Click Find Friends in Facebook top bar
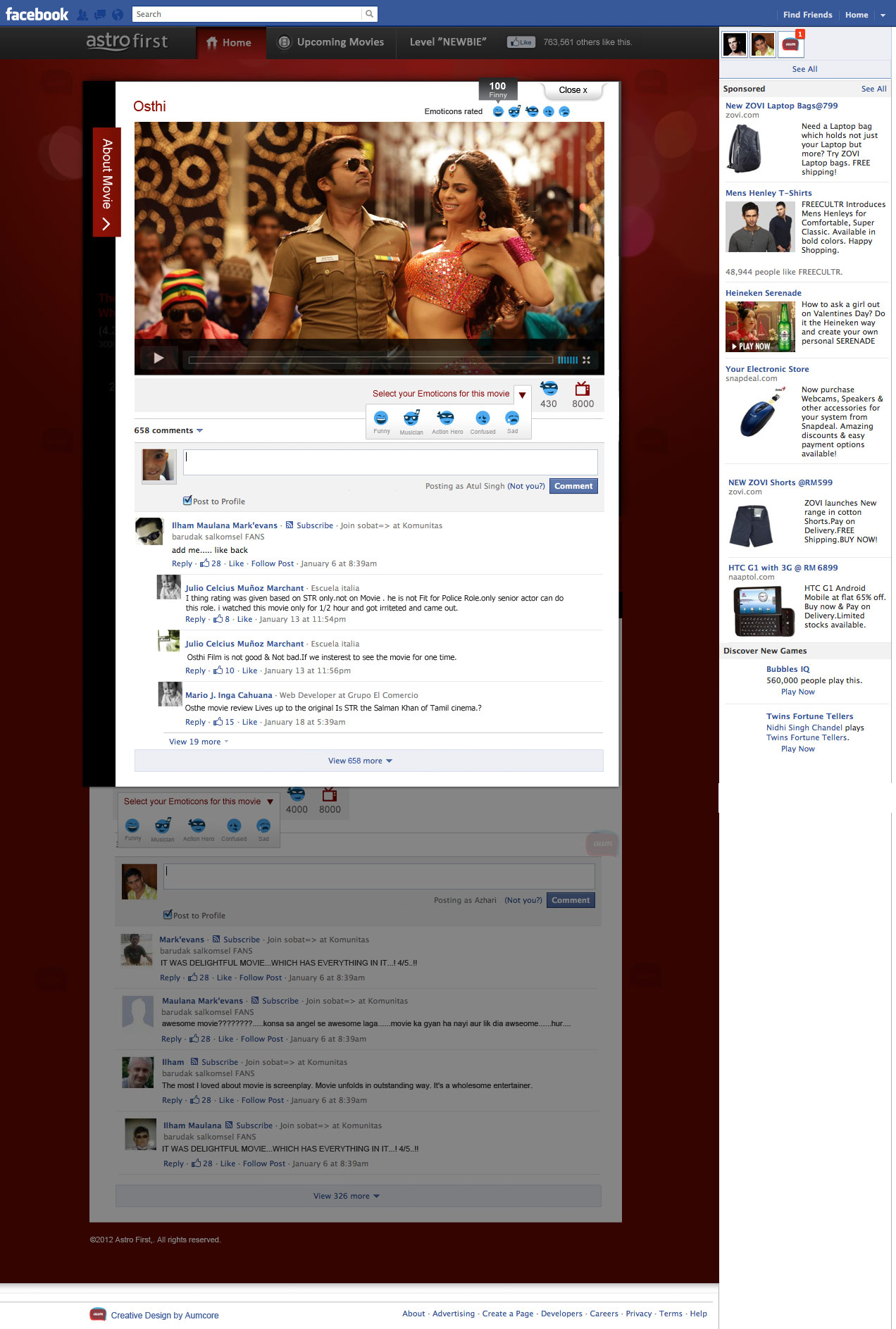Image resolution: width=896 pixels, height=1329 pixels. pos(807,15)
